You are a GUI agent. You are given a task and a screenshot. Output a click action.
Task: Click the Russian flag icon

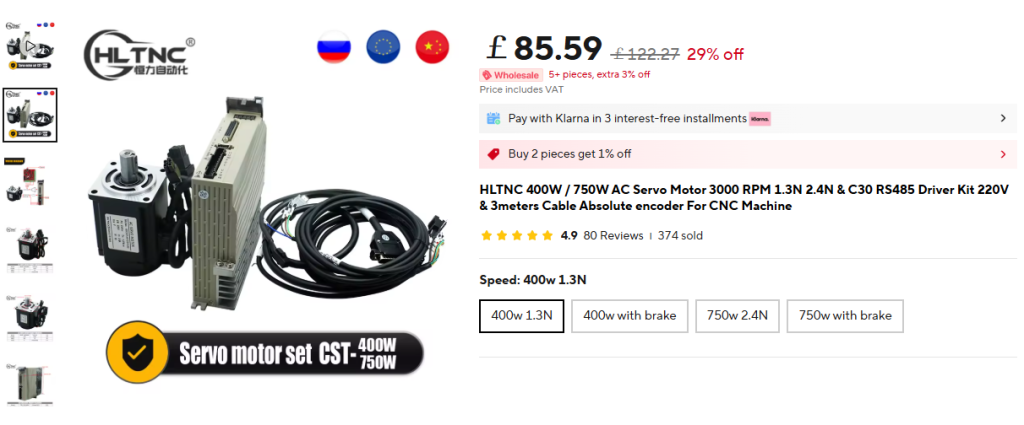pos(334,47)
